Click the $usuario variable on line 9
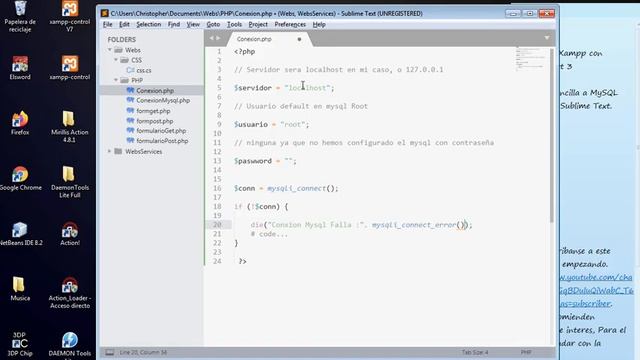 251,124
